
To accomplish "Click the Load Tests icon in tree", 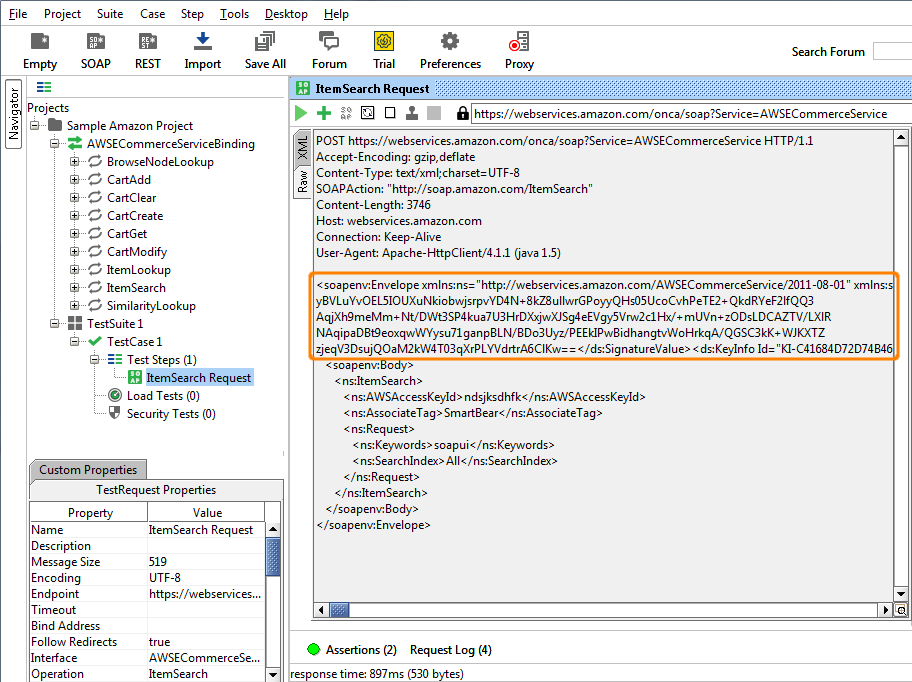I will tap(115, 395).
